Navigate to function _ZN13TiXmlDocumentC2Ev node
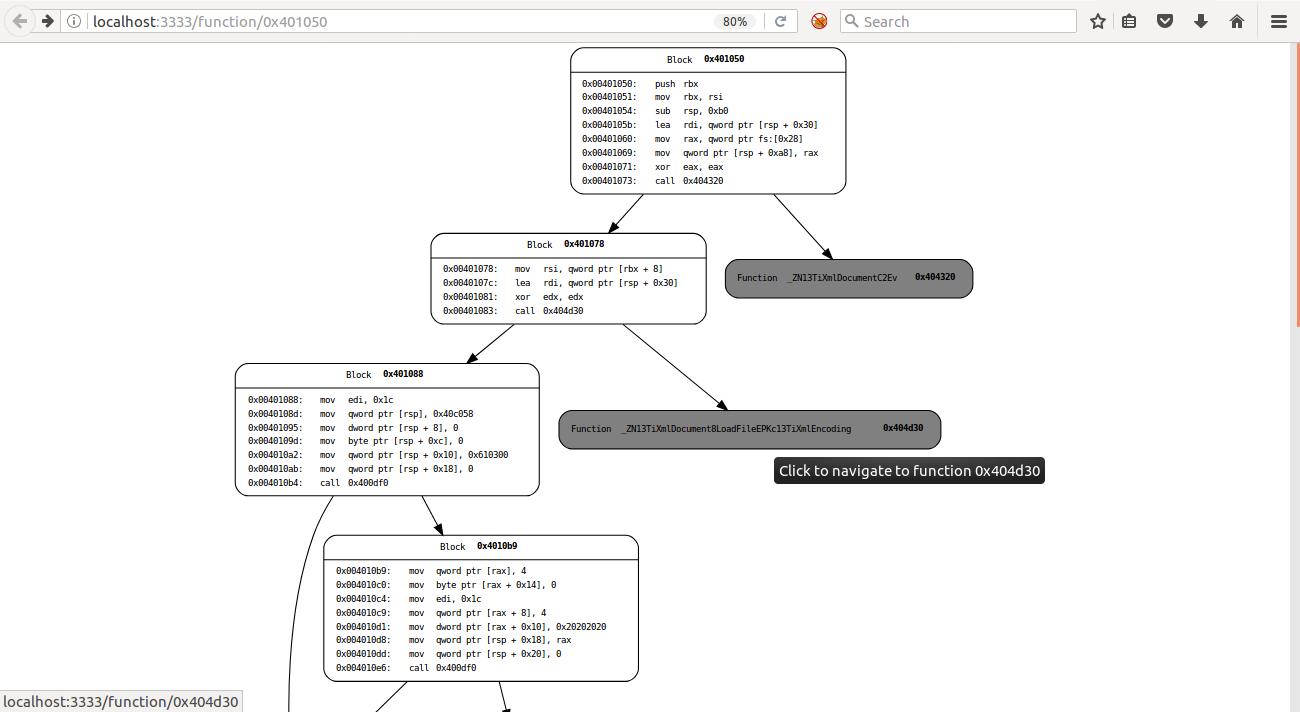 point(848,278)
